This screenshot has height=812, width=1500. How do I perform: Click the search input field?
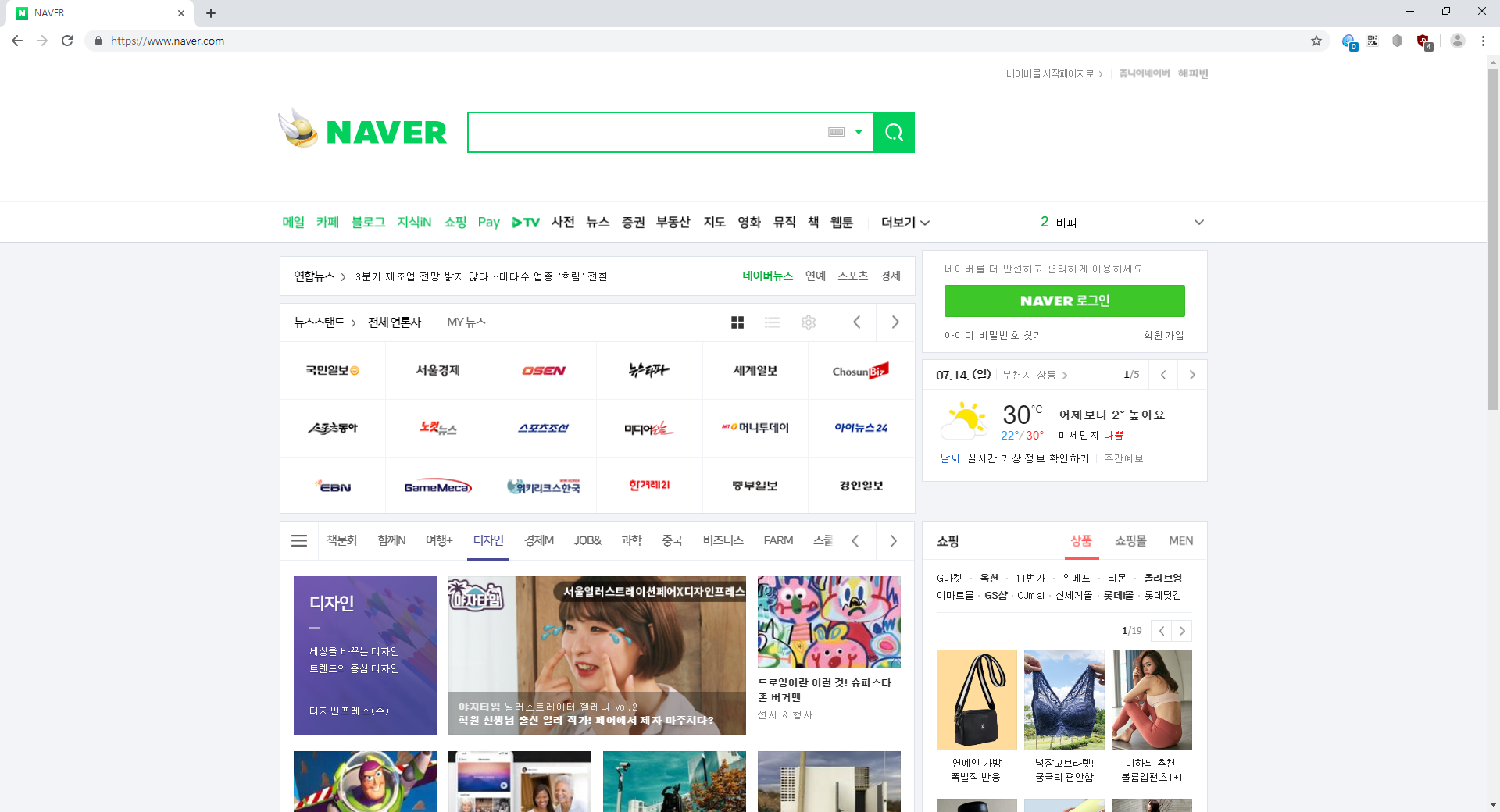648,132
